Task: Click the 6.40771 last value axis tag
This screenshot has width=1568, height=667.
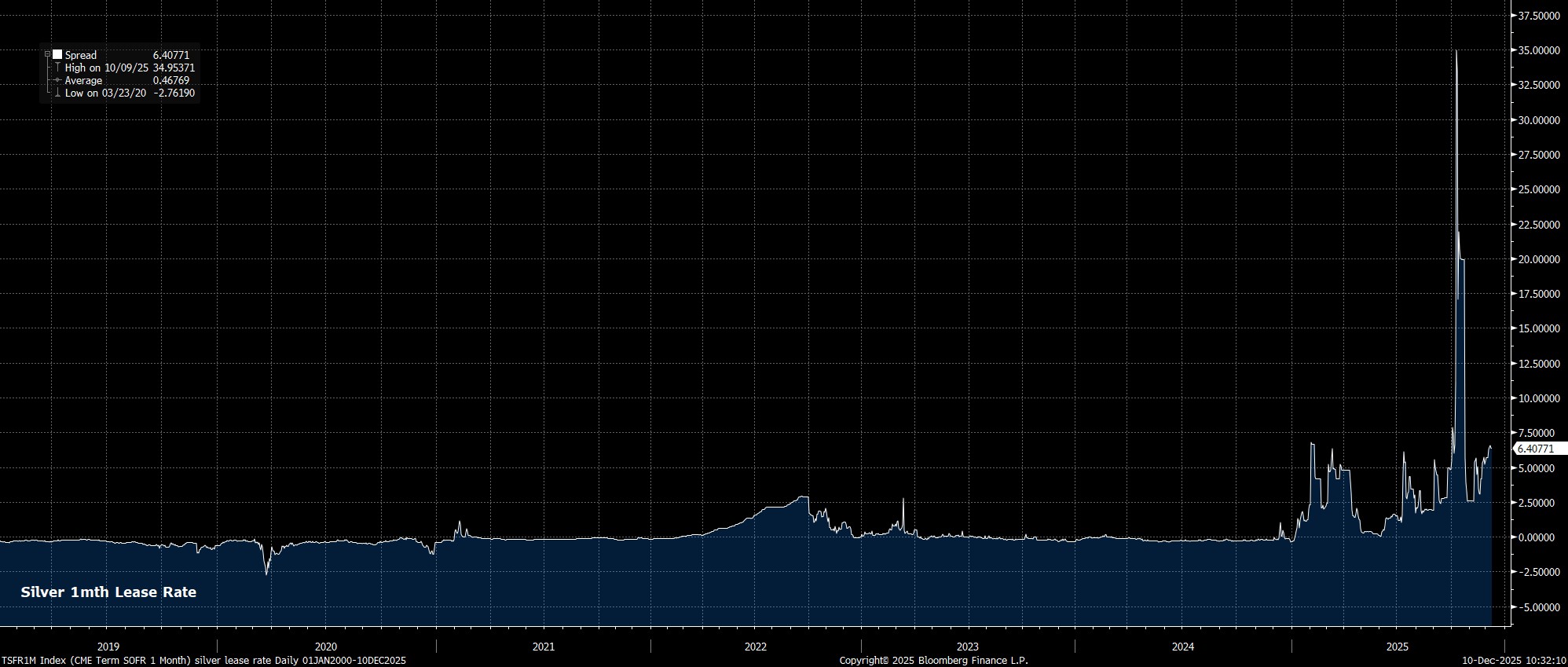Action: 1535,449
